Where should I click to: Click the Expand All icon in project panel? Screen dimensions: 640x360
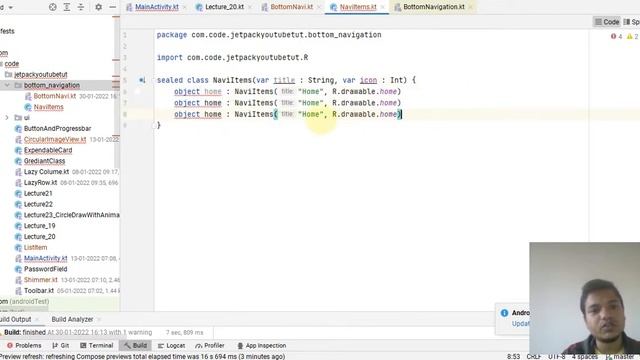pos(67,7)
